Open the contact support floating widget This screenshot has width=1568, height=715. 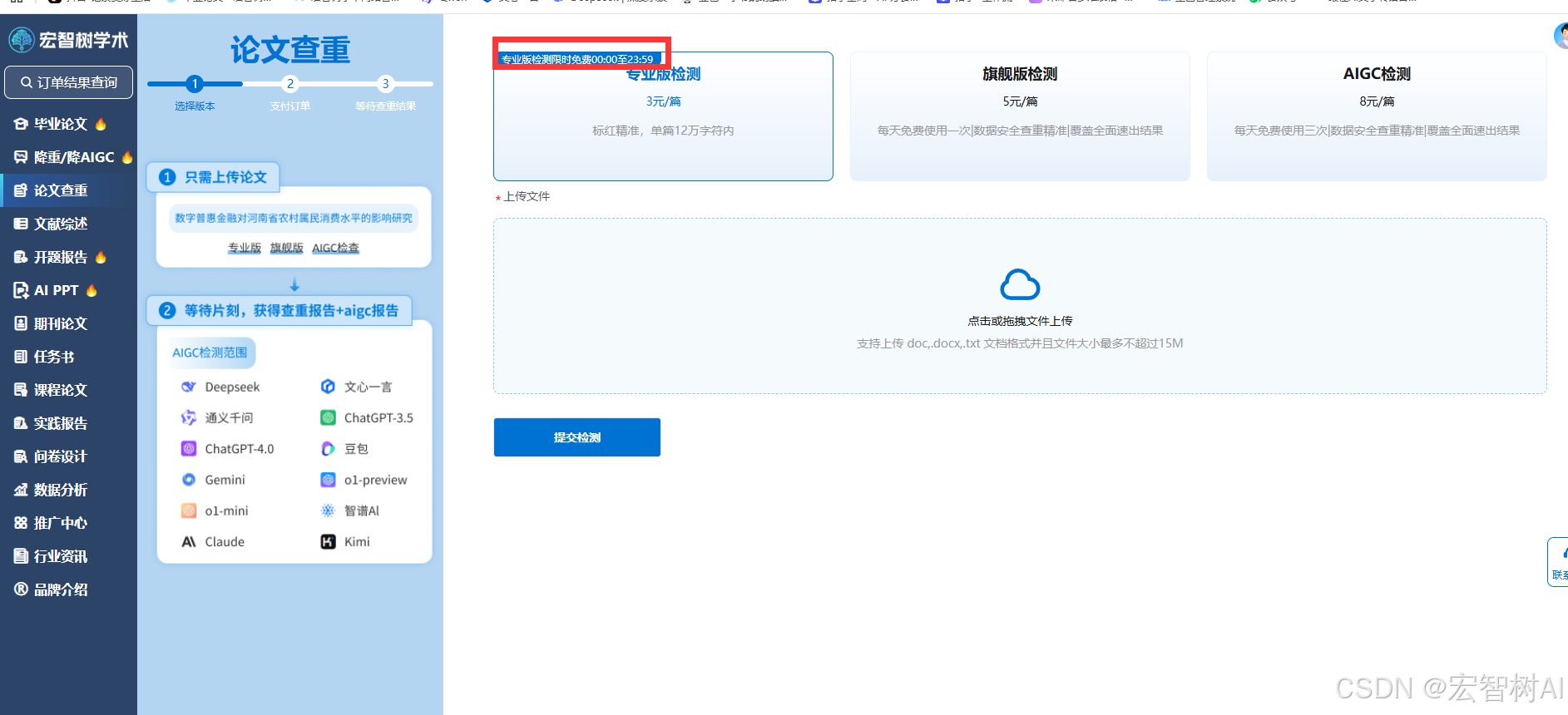point(1558,562)
